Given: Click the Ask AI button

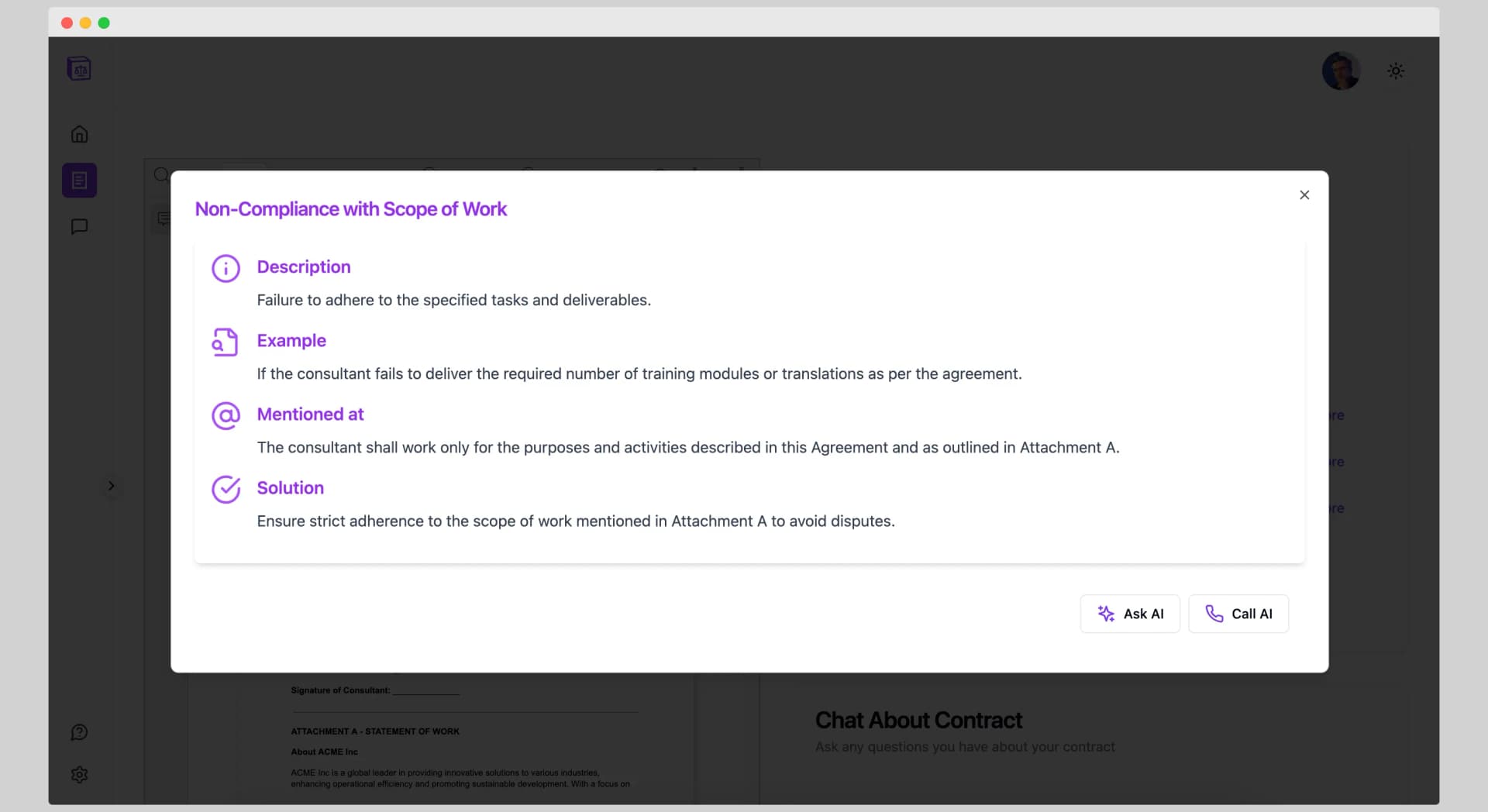Looking at the screenshot, I should click(1130, 614).
